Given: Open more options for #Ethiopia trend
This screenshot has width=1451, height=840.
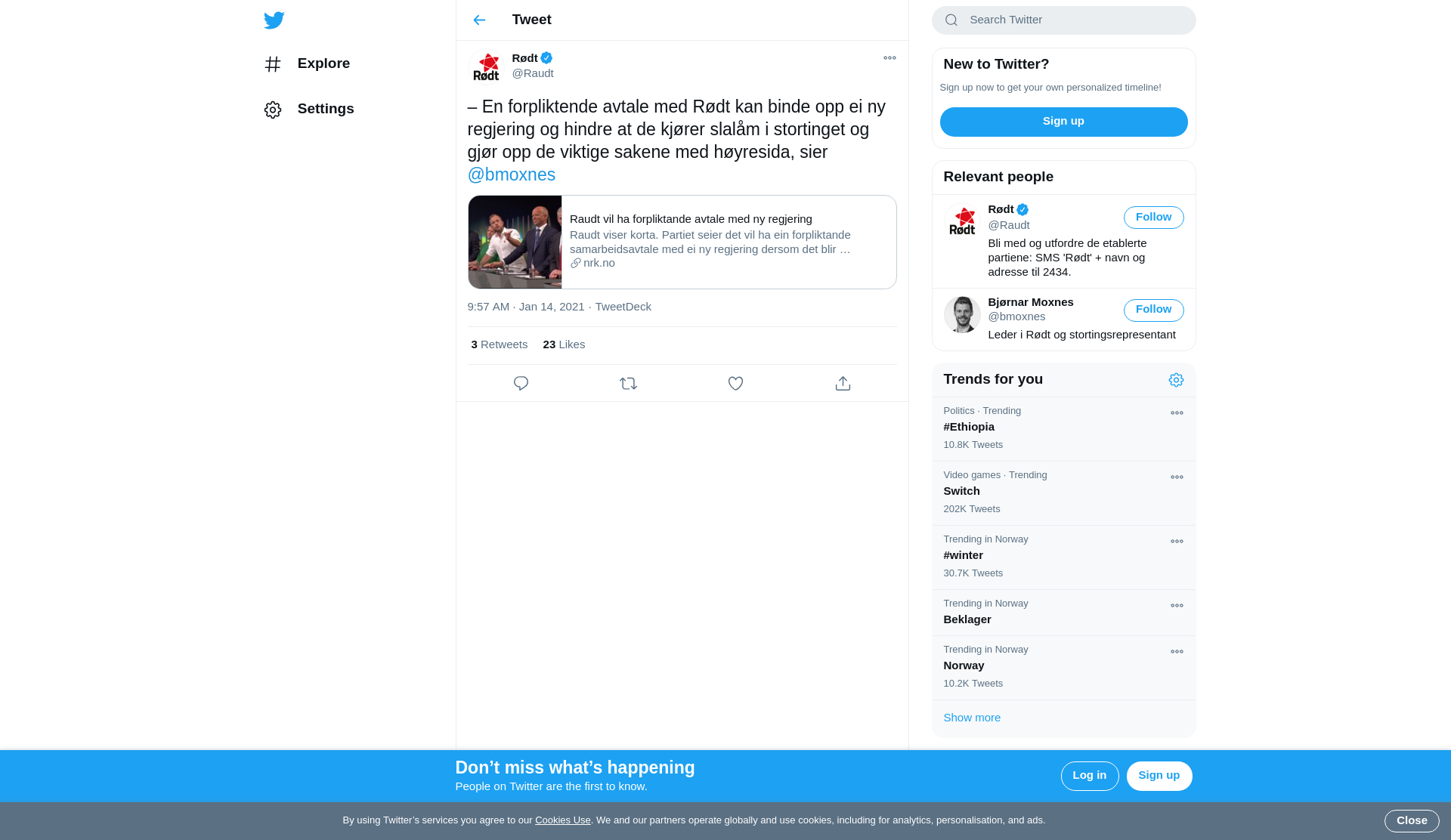Looking at the screenshot, I should pos(1177,413).
